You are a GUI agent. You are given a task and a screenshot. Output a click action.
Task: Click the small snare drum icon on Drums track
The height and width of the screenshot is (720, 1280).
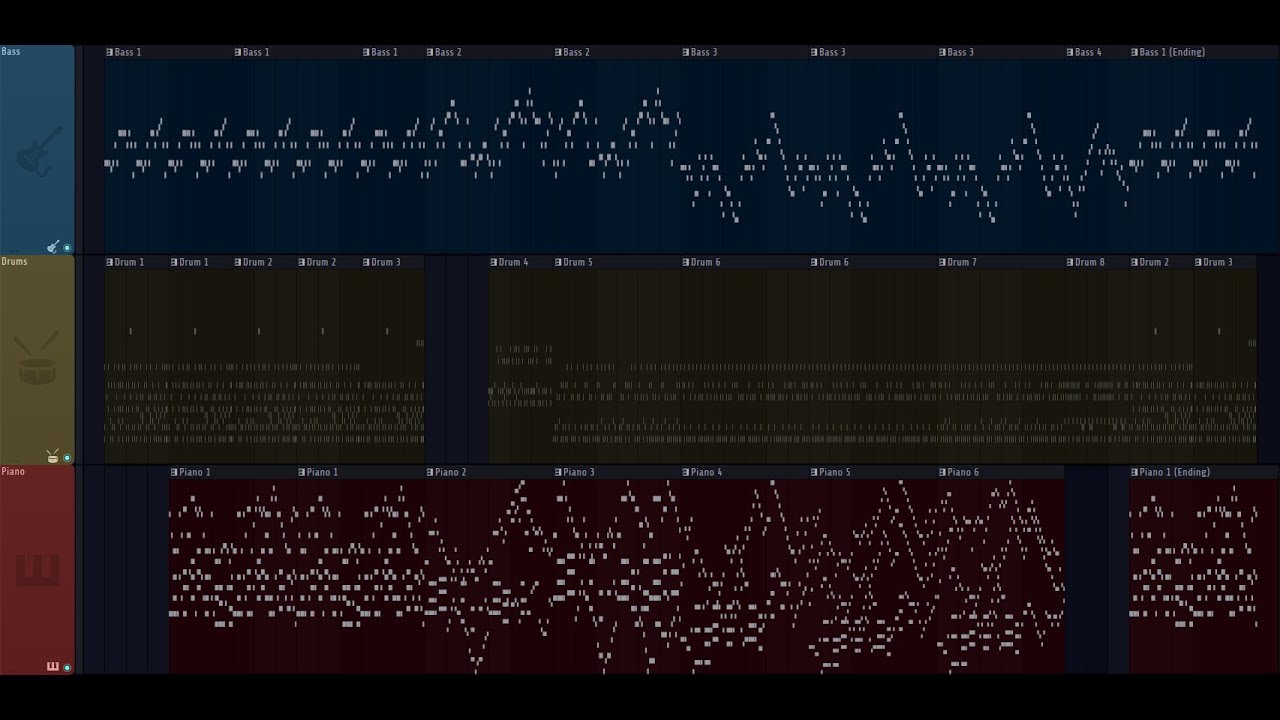tap(53, 457)
